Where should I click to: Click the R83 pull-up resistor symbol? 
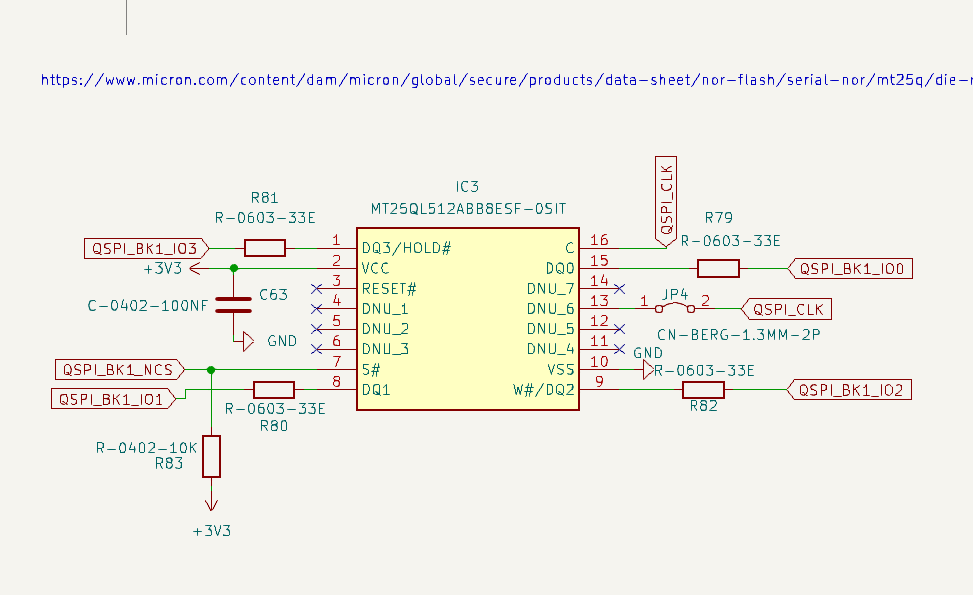211,456
